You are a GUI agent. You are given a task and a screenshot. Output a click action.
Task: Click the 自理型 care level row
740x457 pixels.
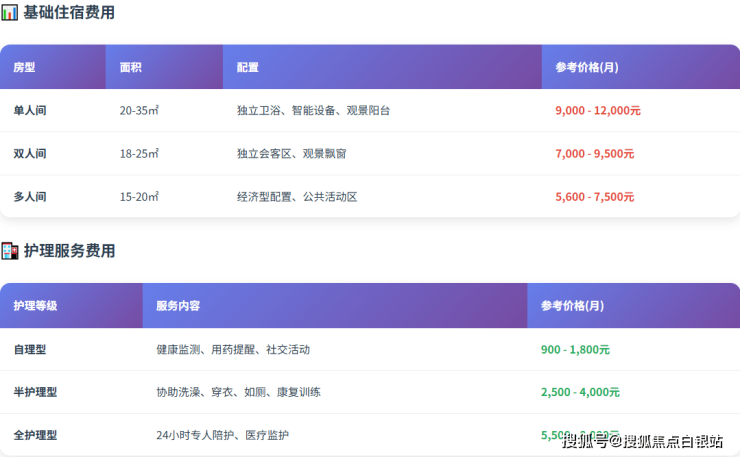(30, 350)
